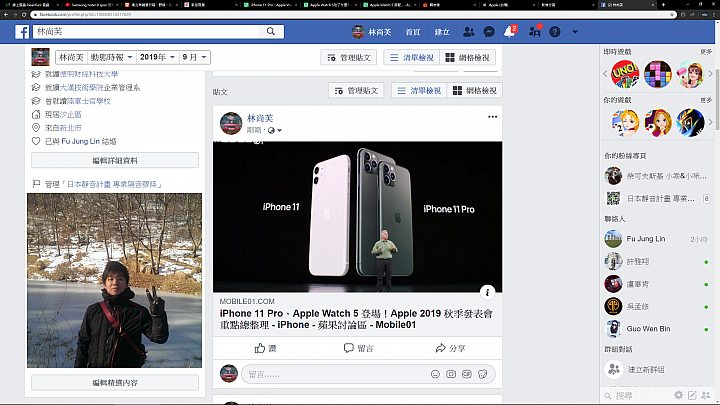The image size is (720, 405).
Task: Click profile picture thumbnail in timeline bar
Action: 40,57
